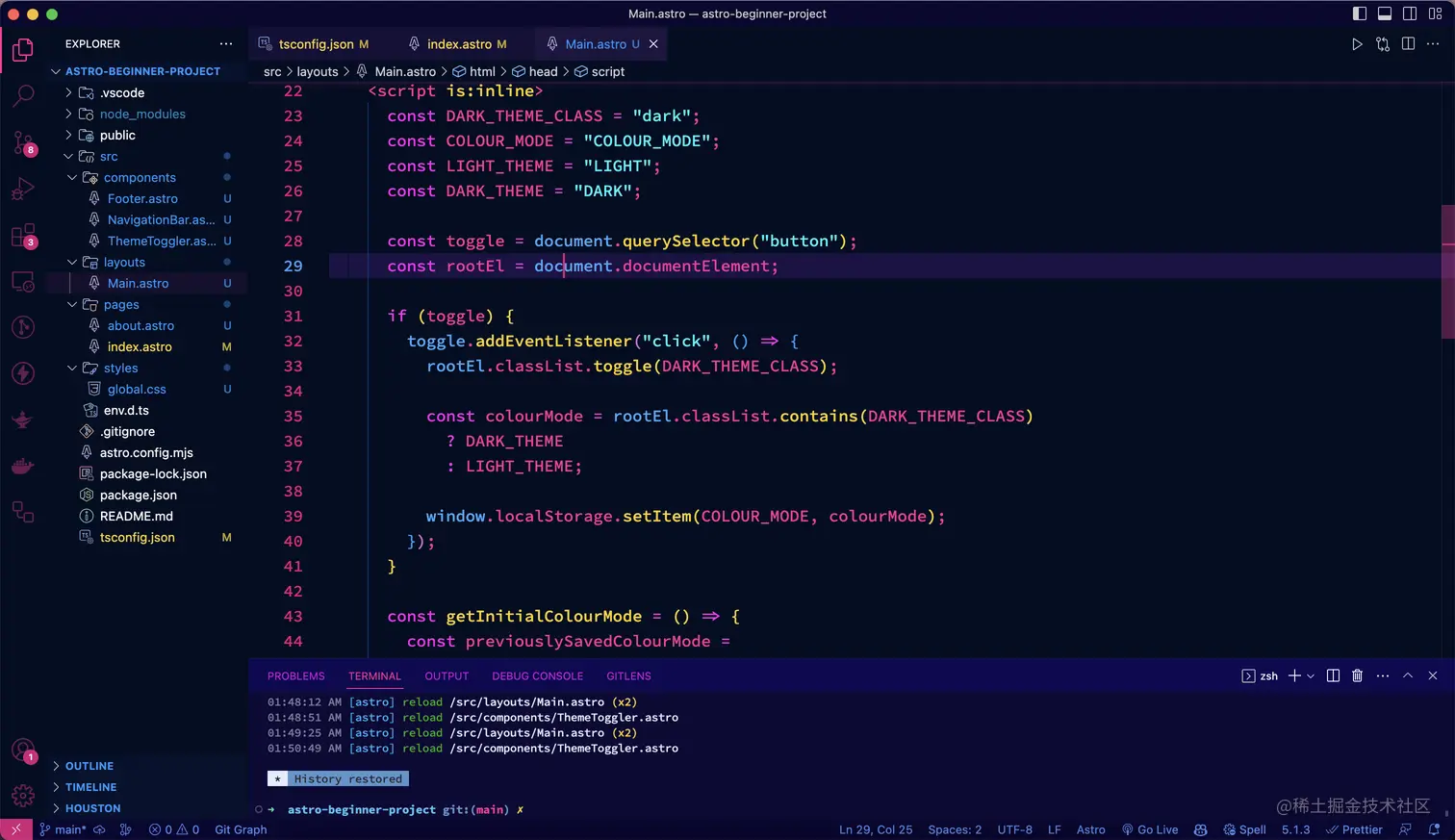Switch to the GITLENS panel tab
Image resolution: width=1455 pixels, height=840 pixels.
628,676
